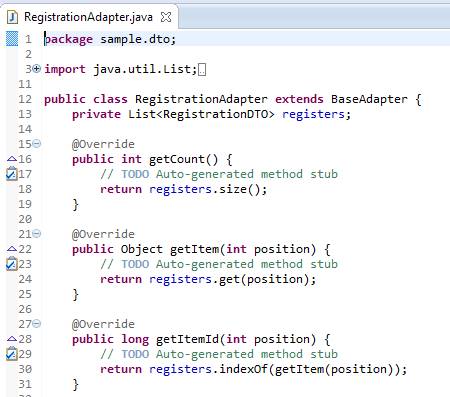The image size is (450, 397).
Task: Click the closing brace on line 19
Action: click(x=76, y=204)
